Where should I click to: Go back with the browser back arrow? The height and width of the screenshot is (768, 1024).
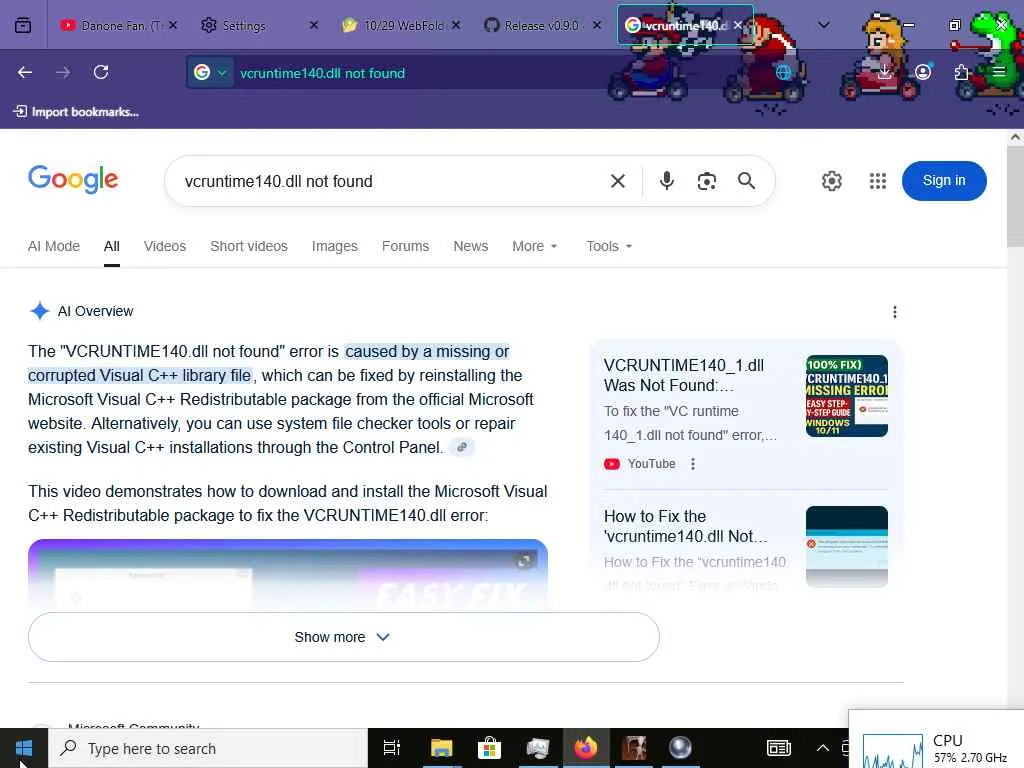25,72
